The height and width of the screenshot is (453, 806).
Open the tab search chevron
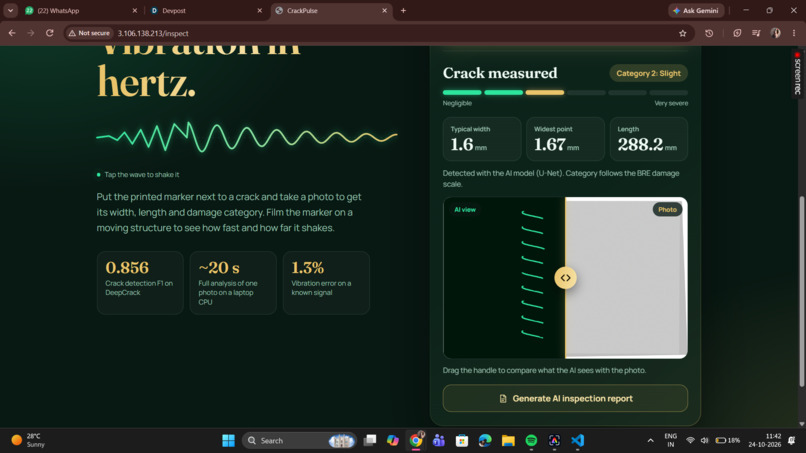tap(10, 10)
